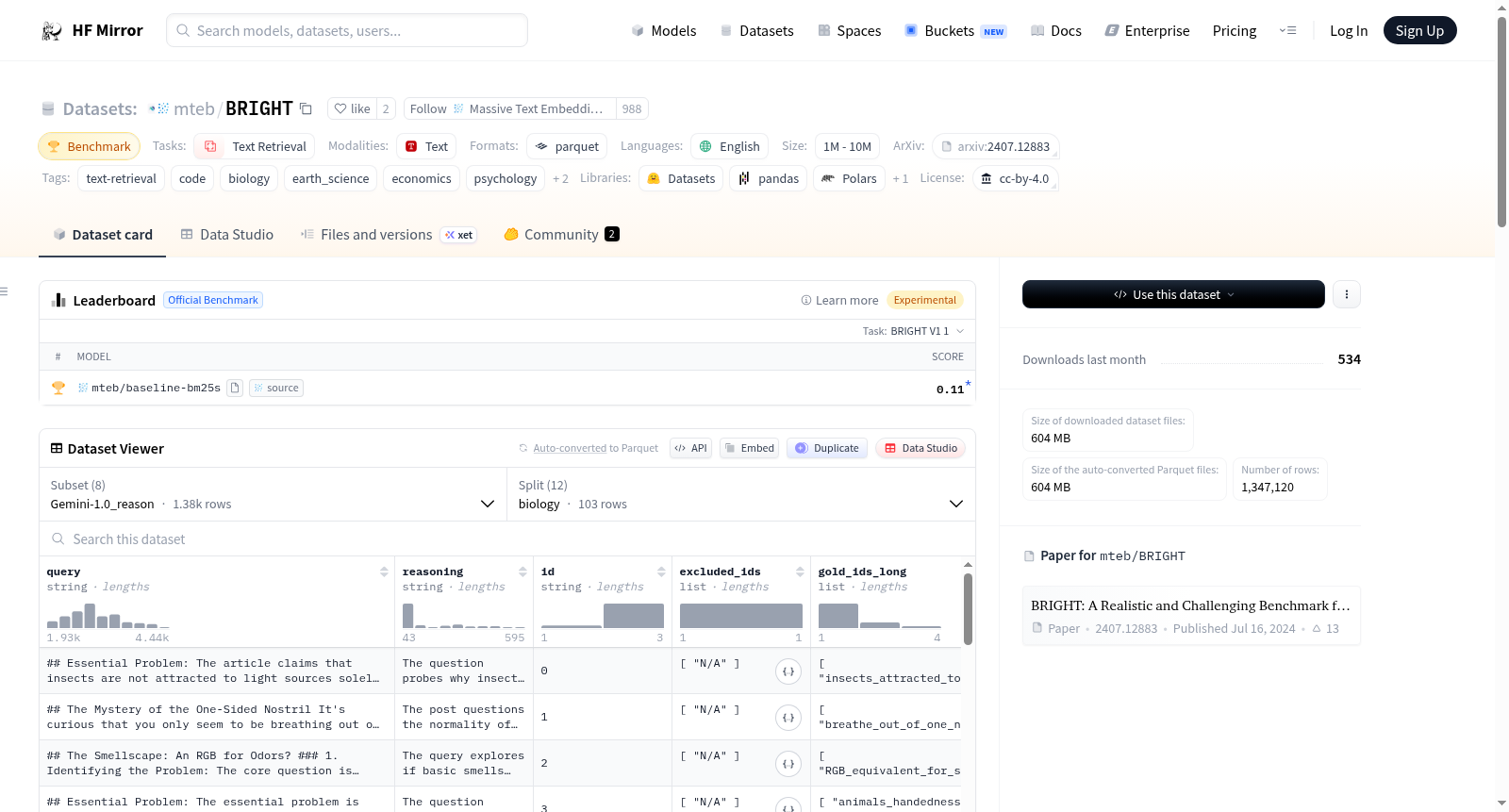Click the magnifier icon in dataset search
Screen dimensions: 1509x812
[58, 539]
